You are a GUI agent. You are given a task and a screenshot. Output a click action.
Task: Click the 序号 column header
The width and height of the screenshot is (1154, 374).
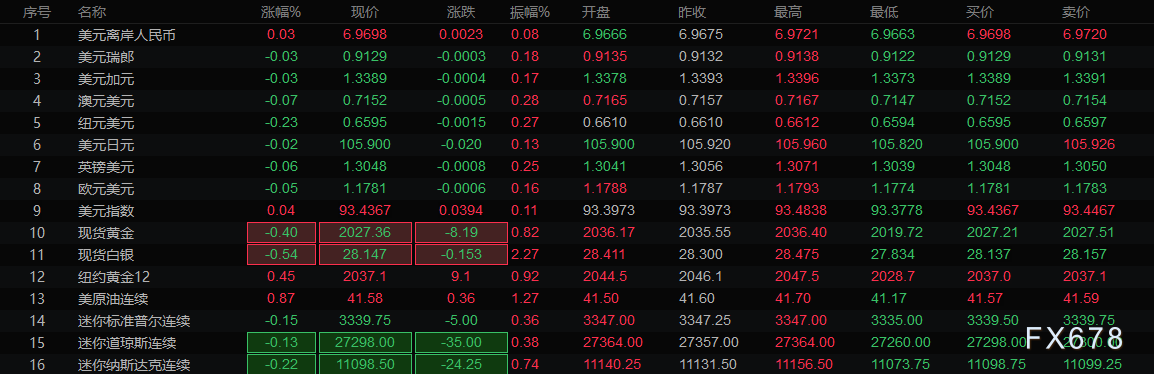[37, 13]
